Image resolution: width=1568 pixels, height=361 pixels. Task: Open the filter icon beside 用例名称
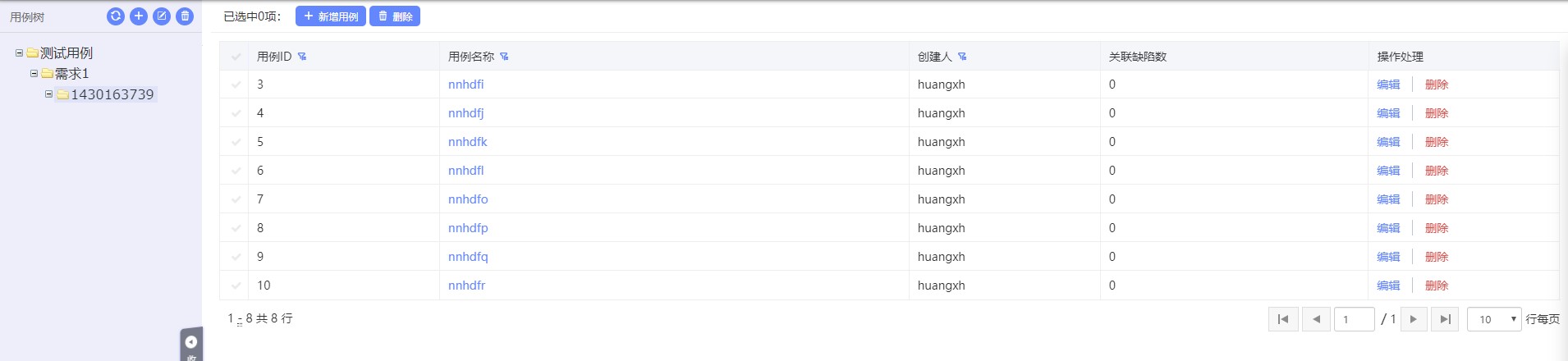(x=504, y=57)
